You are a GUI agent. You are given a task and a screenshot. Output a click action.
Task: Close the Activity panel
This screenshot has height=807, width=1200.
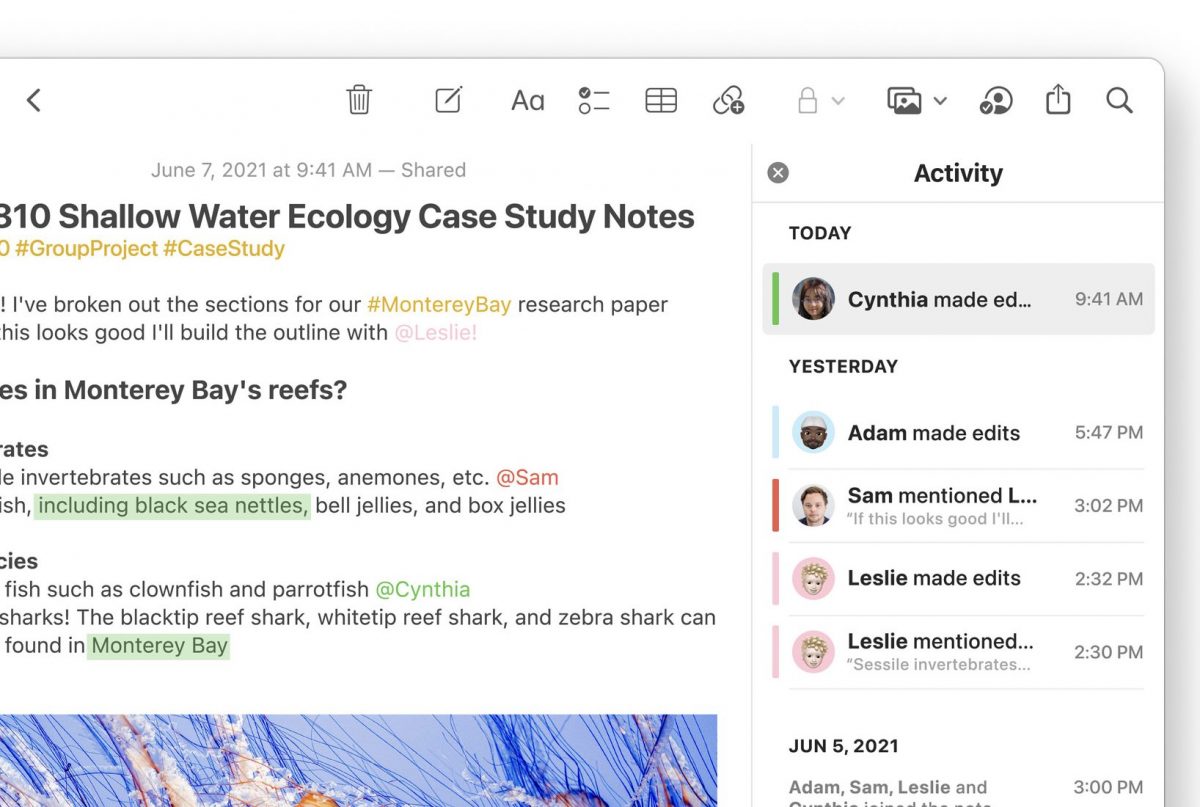click(778, 173)
